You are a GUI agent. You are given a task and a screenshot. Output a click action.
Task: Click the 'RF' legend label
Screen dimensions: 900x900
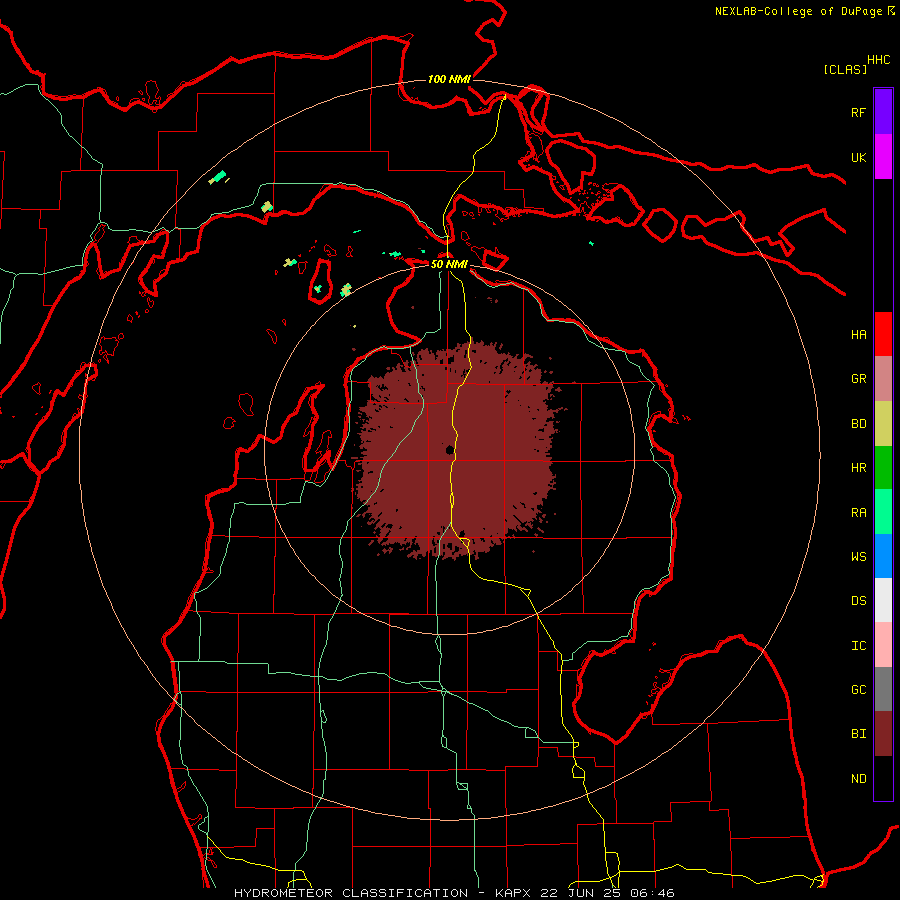858,112
